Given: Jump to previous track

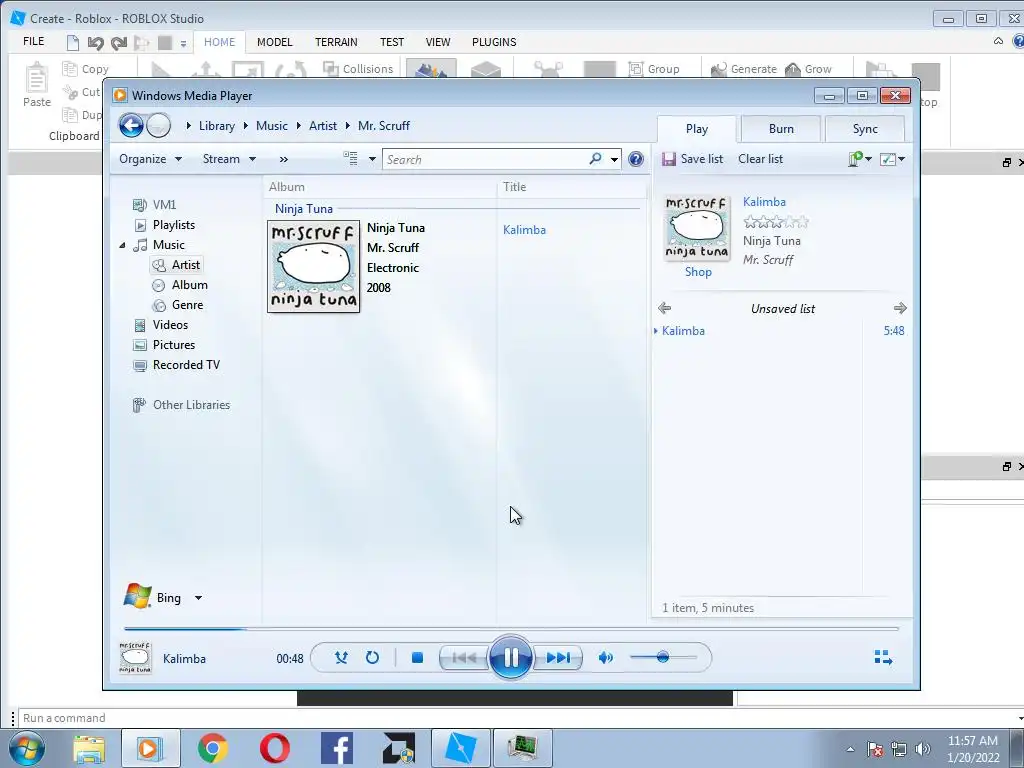Looking at the screenshot, I should pyautogui.click(x=464, y=658).
